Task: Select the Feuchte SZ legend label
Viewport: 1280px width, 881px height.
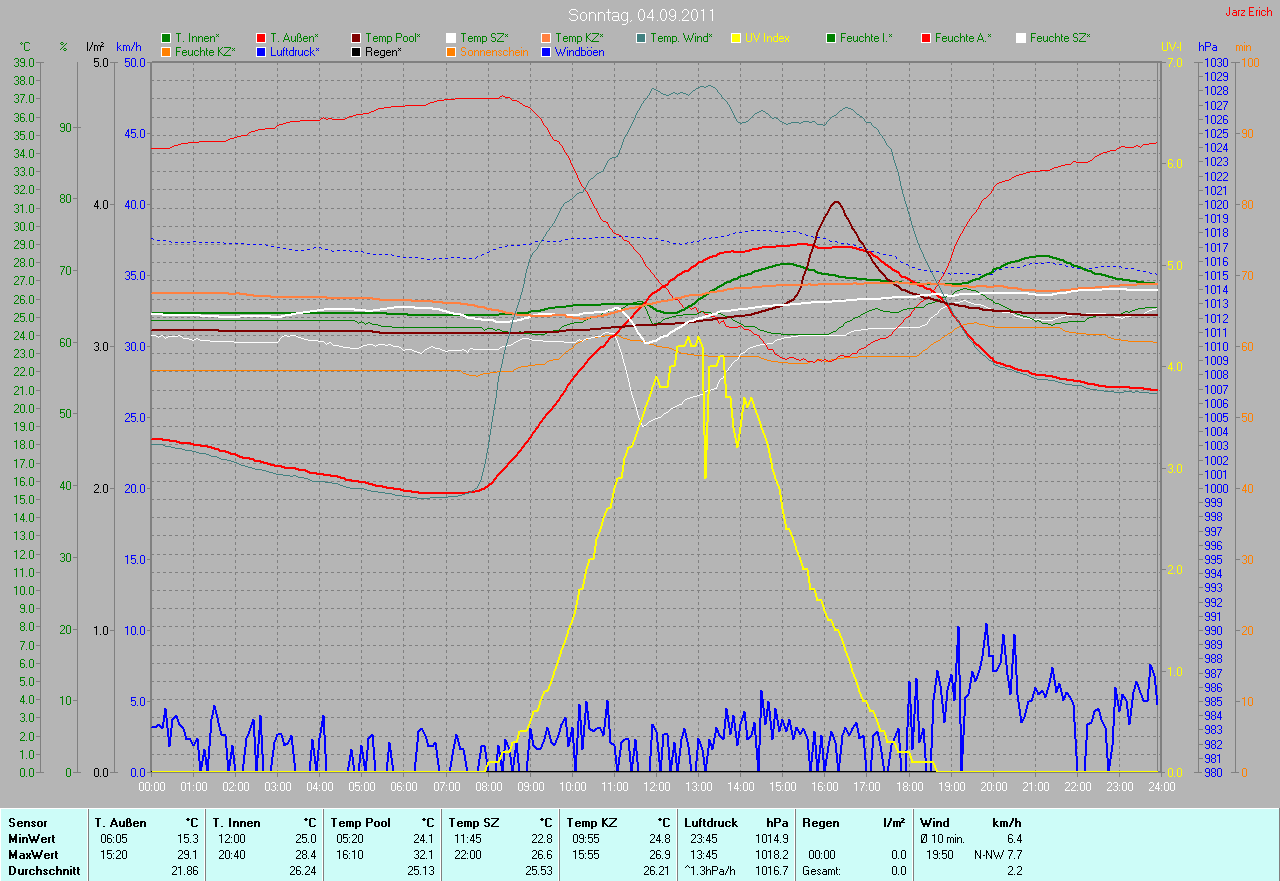Action: 1059,38
